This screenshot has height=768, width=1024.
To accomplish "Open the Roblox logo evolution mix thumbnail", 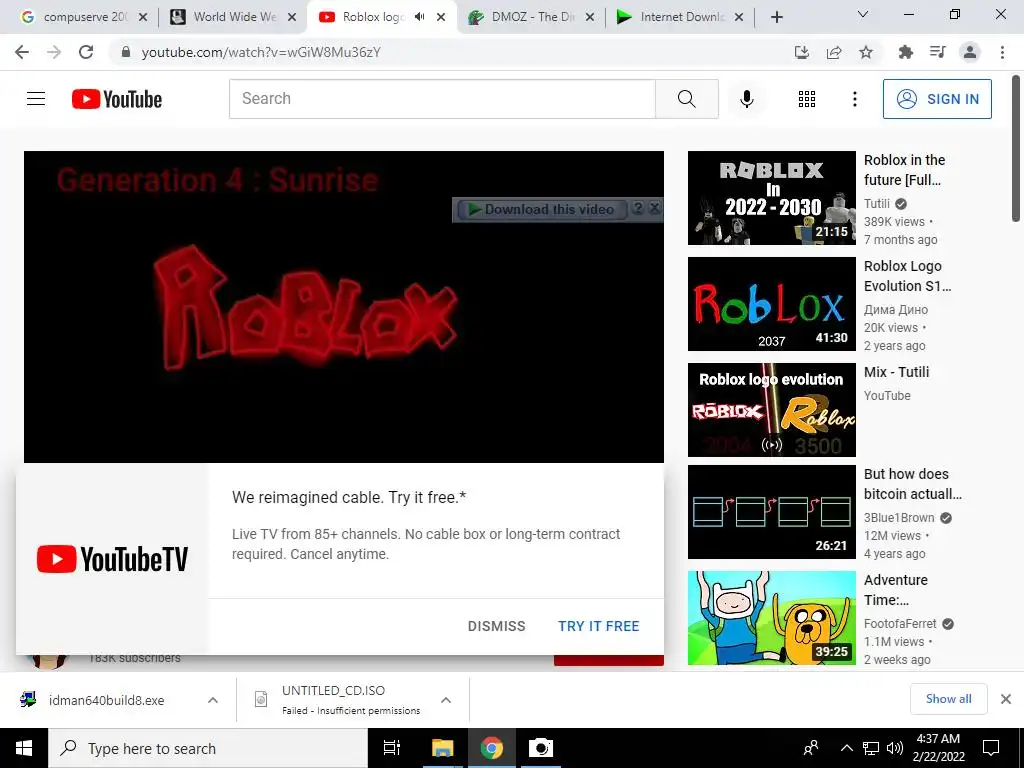I will (x=771, y=409).
